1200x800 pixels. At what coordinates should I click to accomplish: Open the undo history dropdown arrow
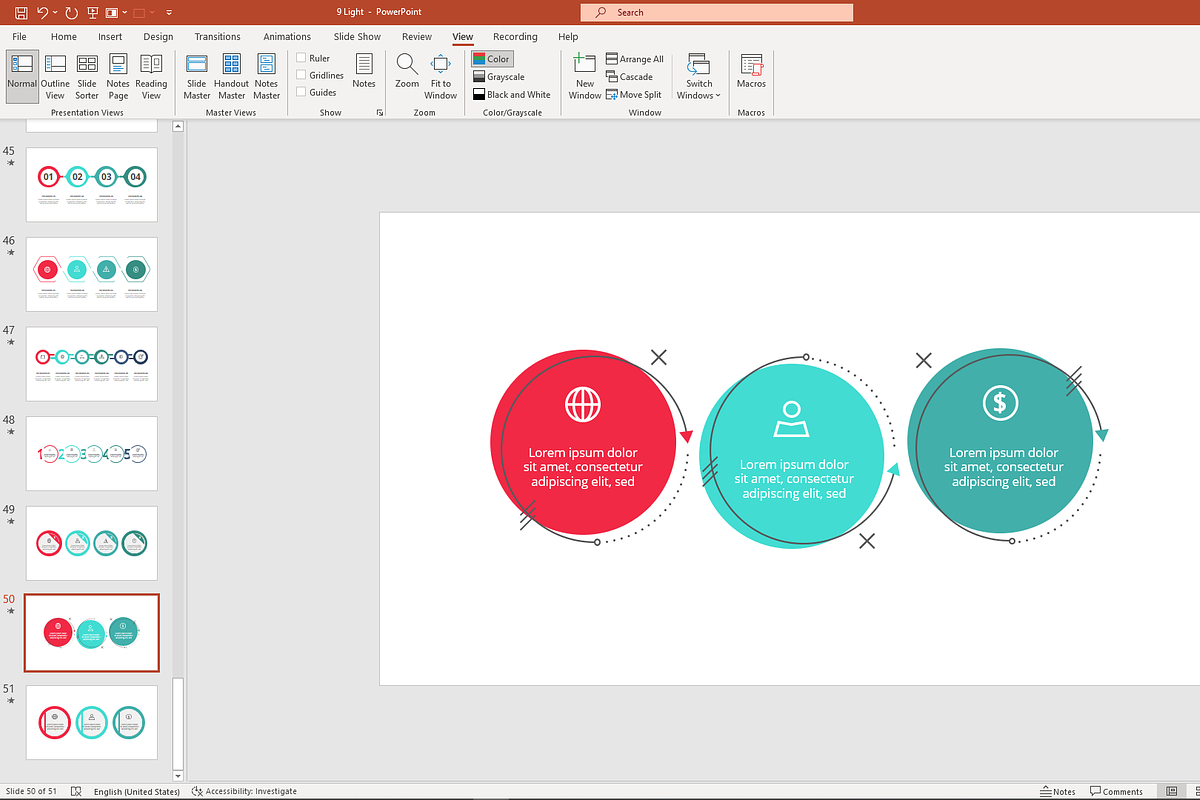(55, 13)
